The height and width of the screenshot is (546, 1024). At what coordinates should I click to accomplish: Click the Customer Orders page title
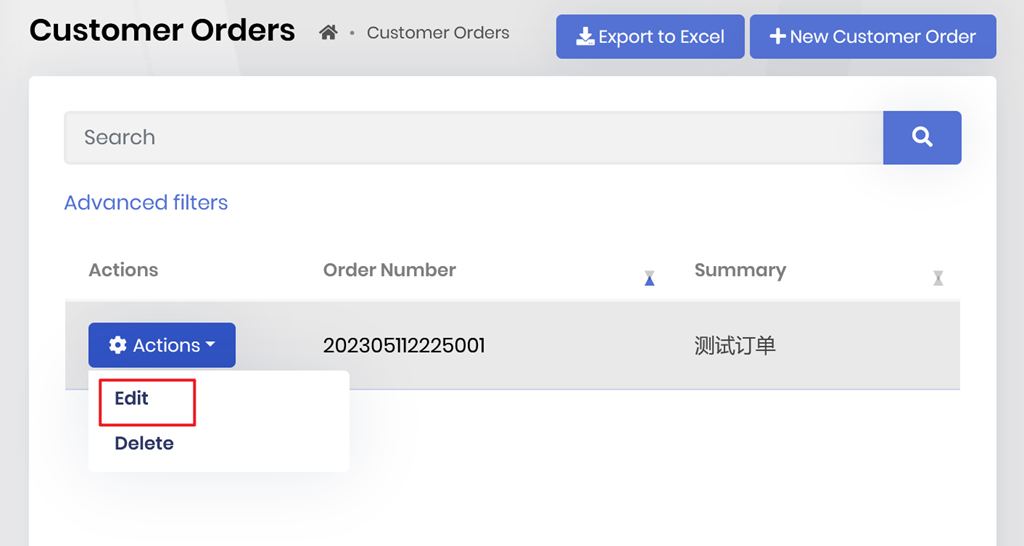(162, 30)
